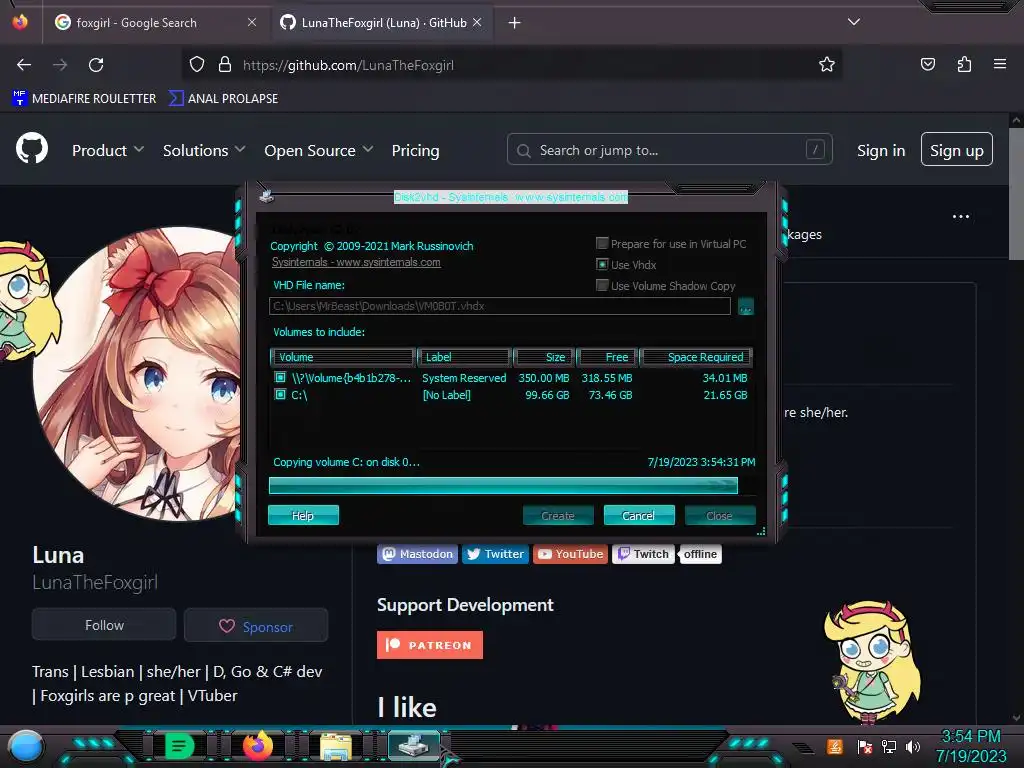Expand the Open Source dropdown
This screenshot has height=768, width=1024.
[x=319, y=150]
